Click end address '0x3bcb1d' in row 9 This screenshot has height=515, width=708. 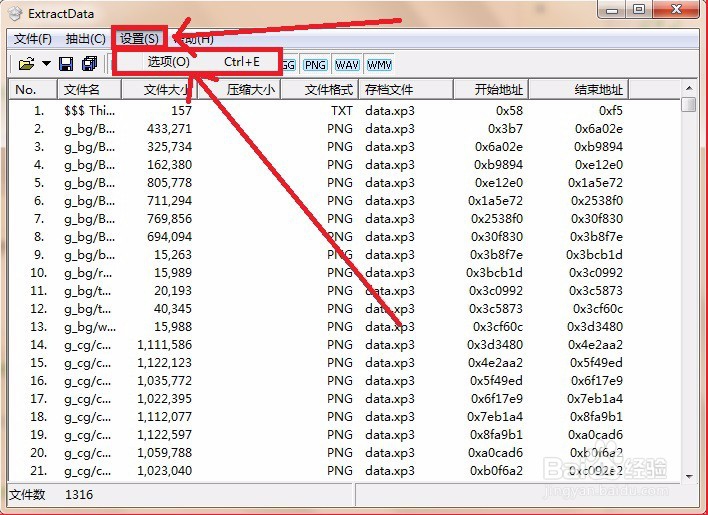595,255
